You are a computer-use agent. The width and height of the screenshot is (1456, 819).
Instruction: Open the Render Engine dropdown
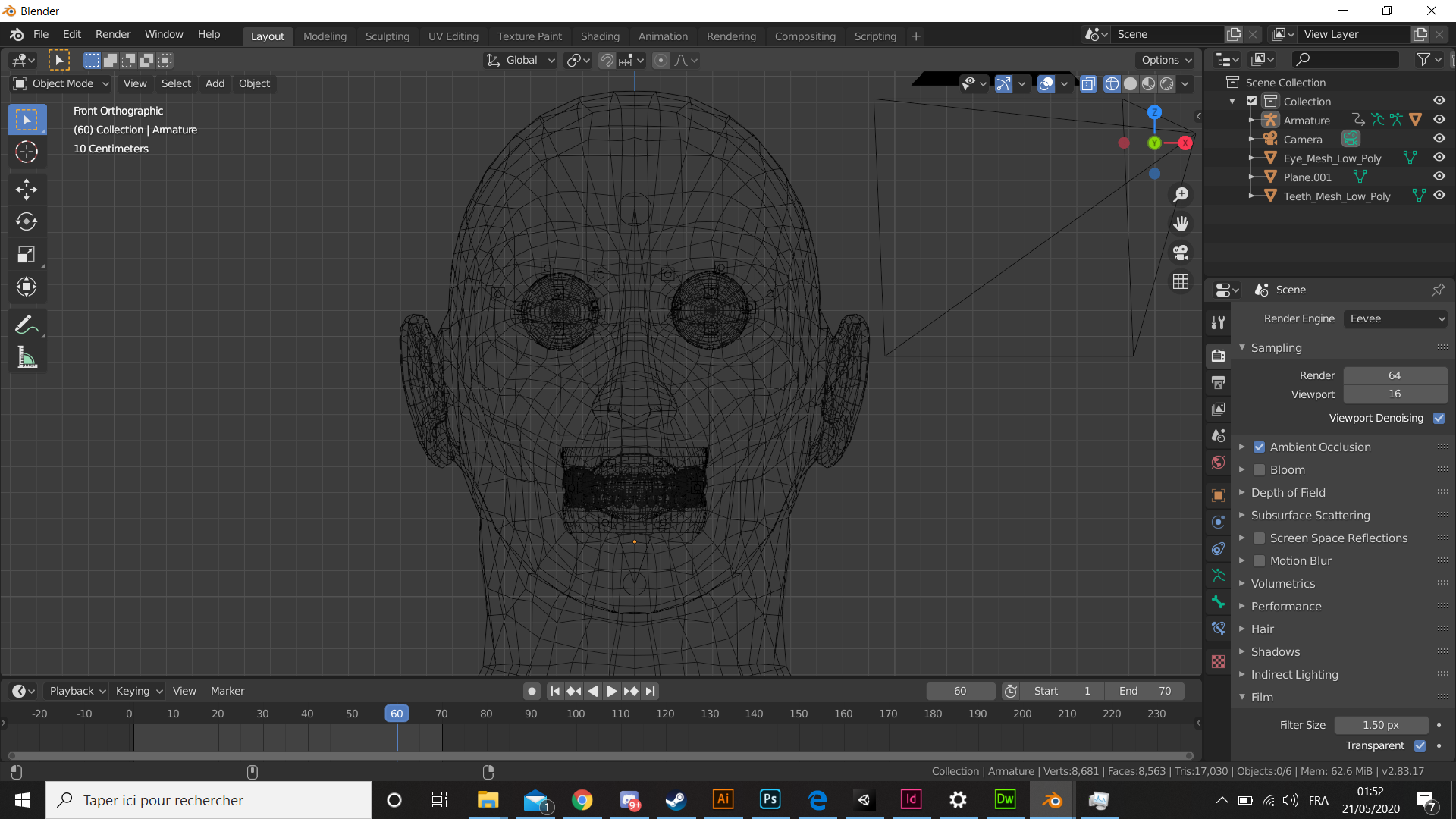click(x=1395, y=319)
